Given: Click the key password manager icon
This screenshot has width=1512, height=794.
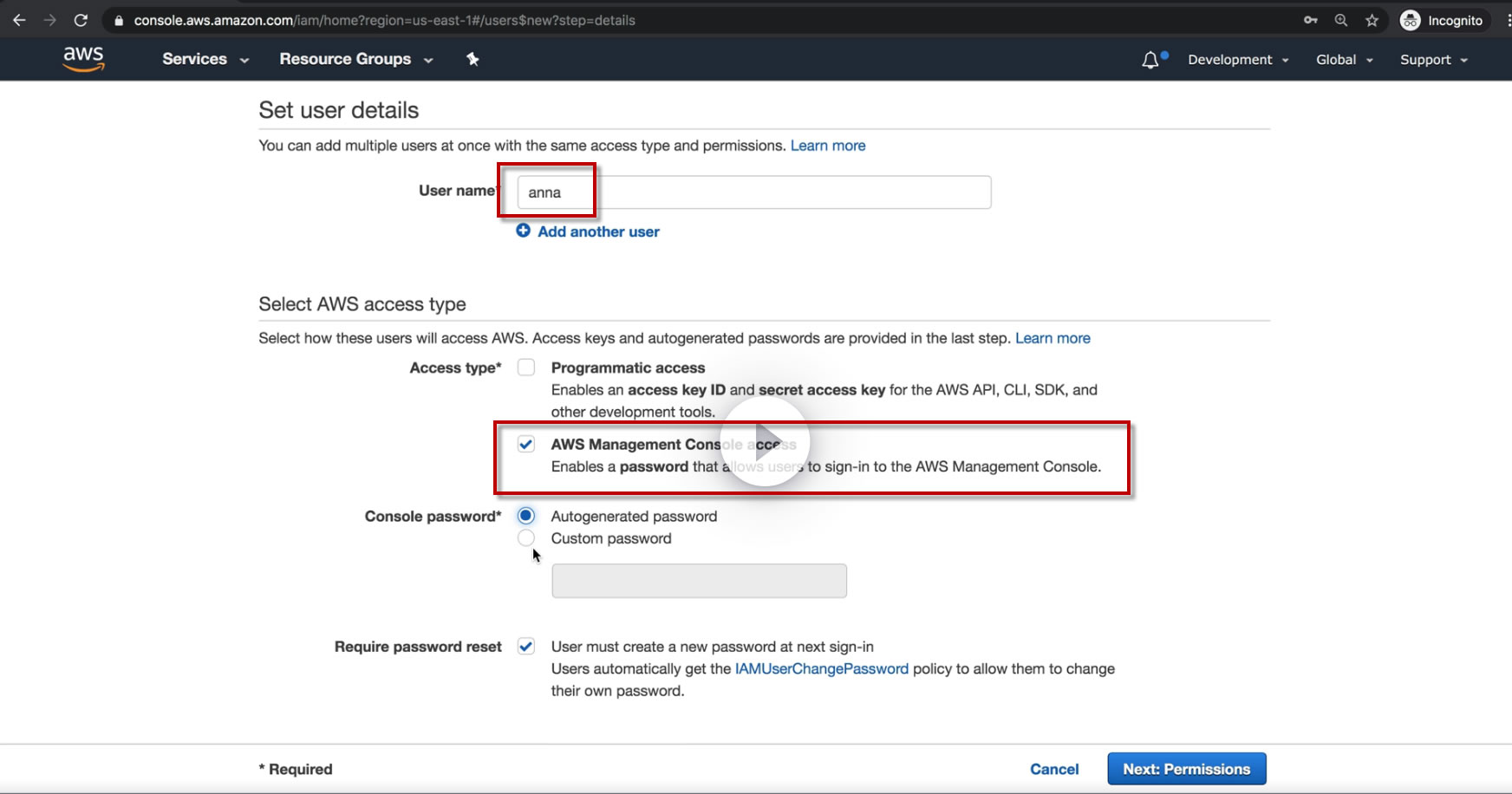Looking at the screenshot, I should 1310,20.
